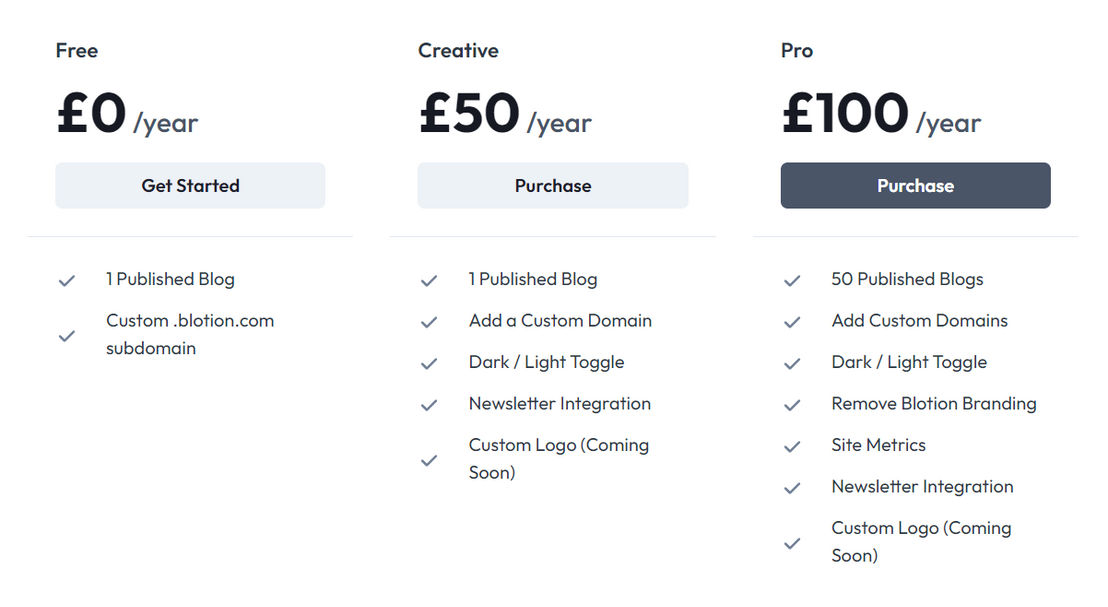Click Creative plan Dark / Light Toggle checkmark

click(429, 363)
